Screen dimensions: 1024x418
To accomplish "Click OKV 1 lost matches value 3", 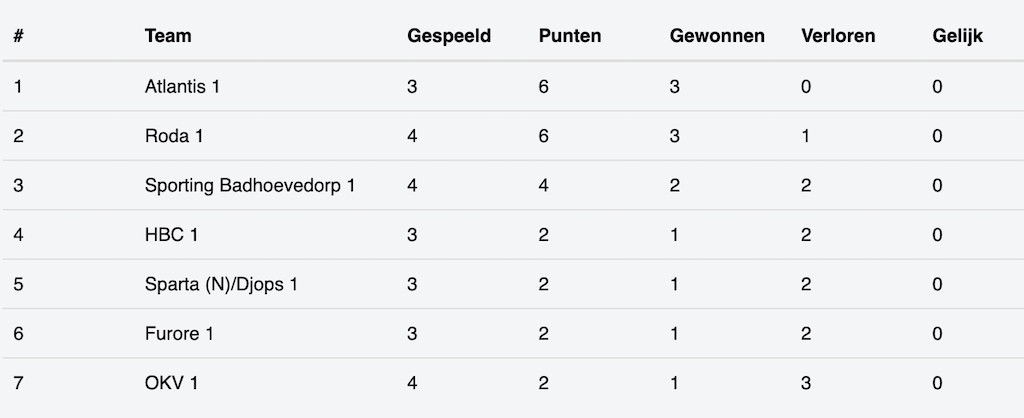I will coord(806,383).
